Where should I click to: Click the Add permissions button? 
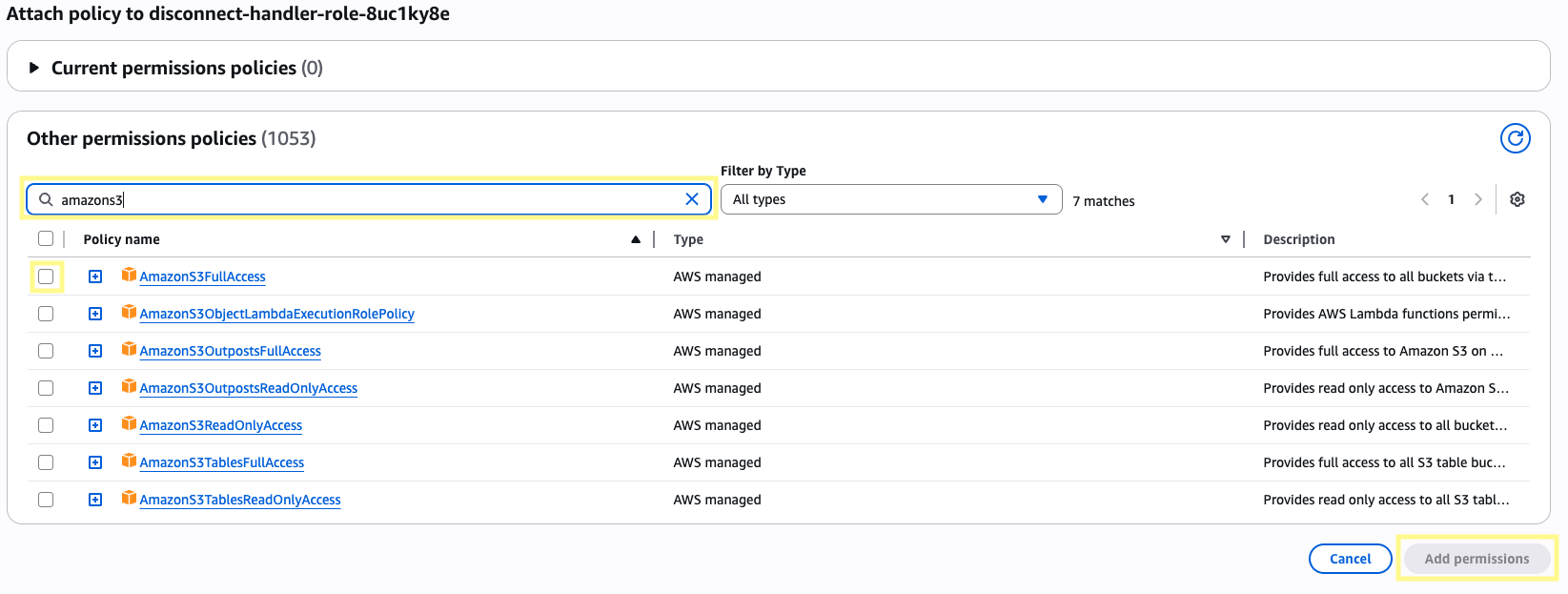click(1476, 559)
